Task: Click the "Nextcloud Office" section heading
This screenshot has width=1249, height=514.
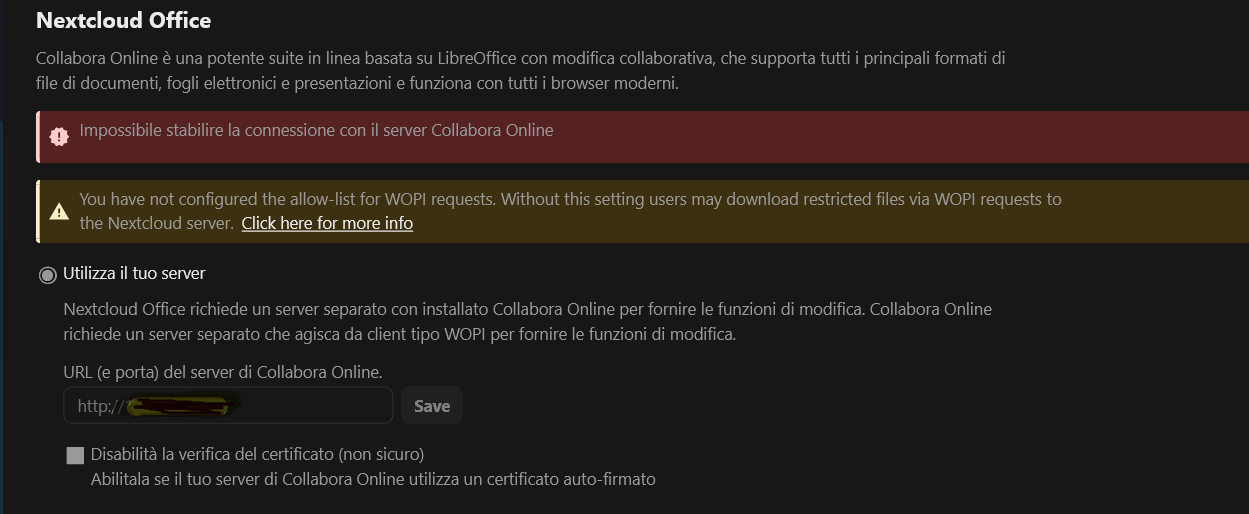Action: pos(124,20)
